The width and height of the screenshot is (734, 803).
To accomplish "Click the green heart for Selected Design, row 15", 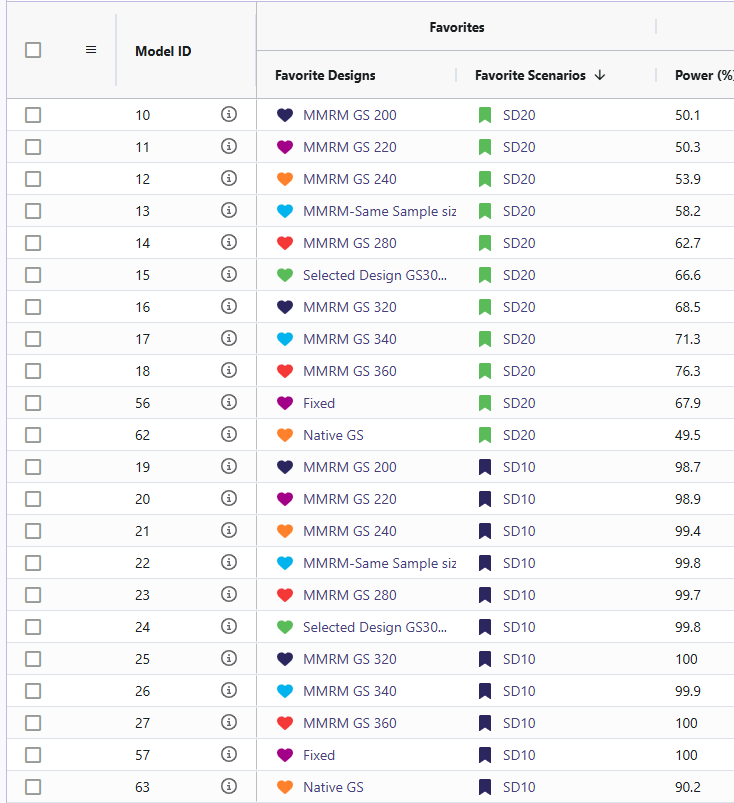I will (285, 275).
